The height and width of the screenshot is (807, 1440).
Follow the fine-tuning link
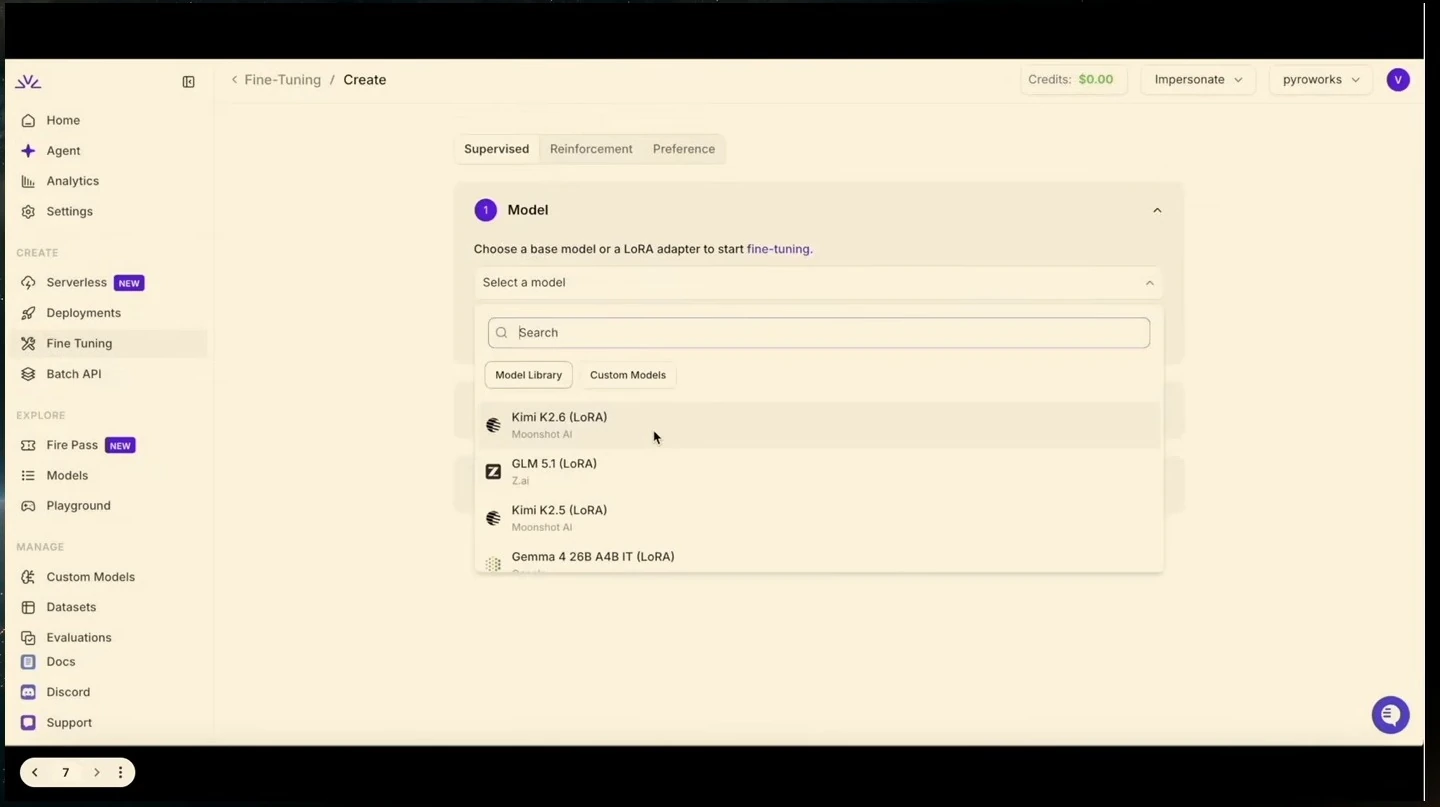click(779, 249)
